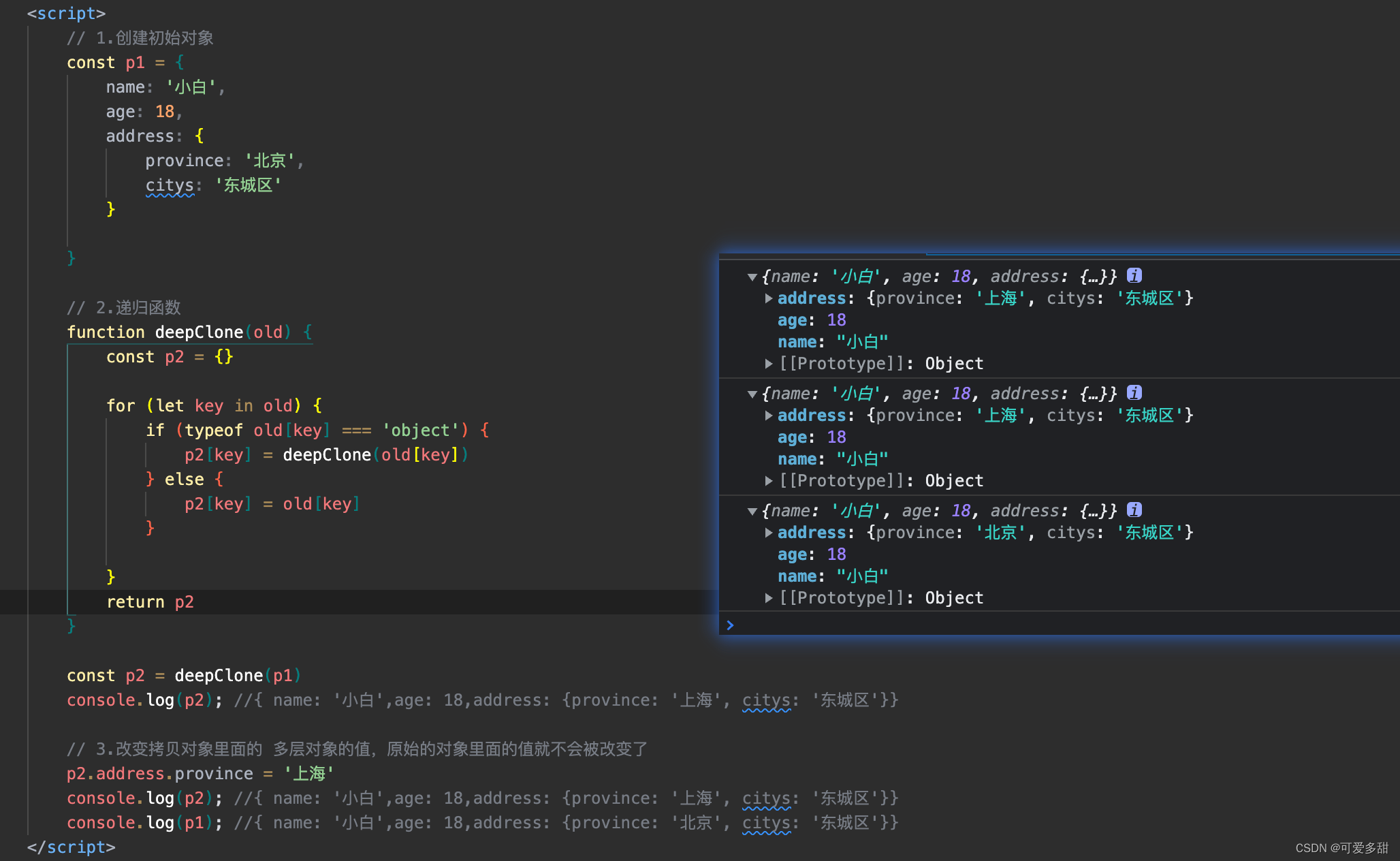The image size is (1400, 861).
Task: Click the info icon on the second console object
Action: 1134,393
